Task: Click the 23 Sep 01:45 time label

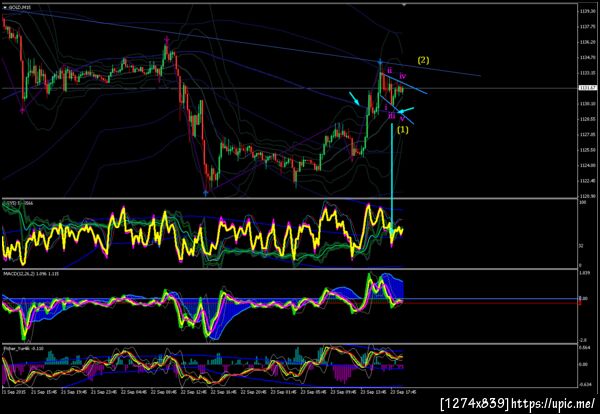Action: 282,392
